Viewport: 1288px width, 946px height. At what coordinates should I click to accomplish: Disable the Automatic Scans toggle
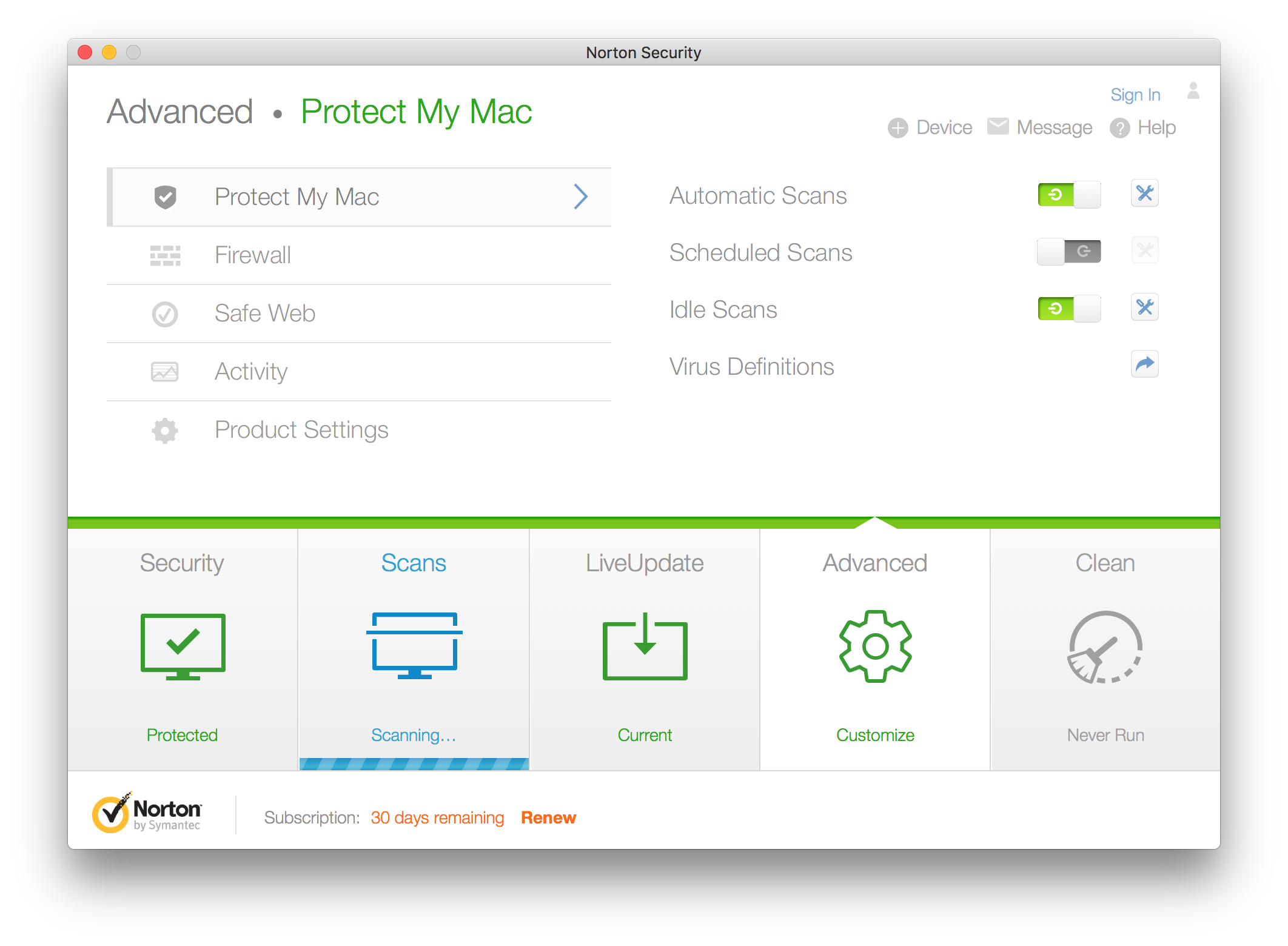point(1069,194)
